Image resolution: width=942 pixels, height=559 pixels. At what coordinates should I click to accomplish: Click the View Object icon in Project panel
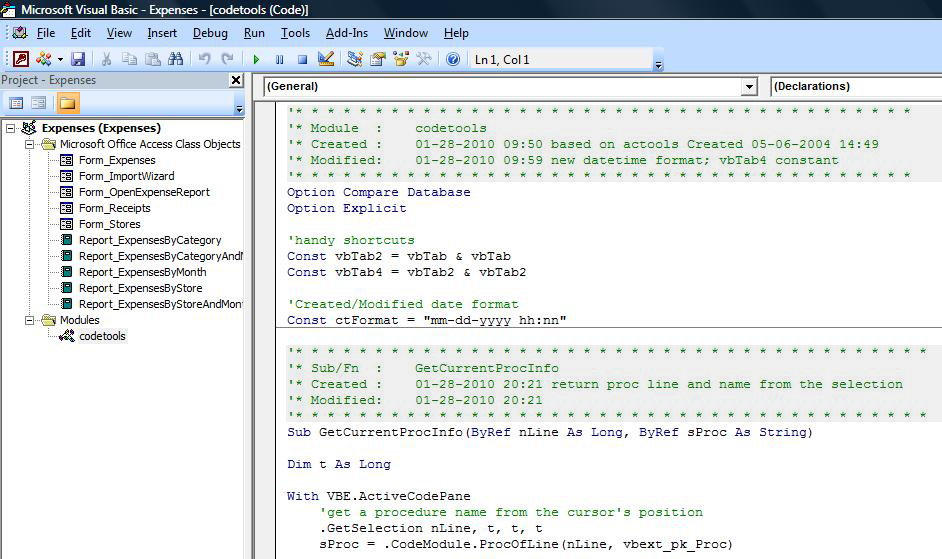pos(38,103)
